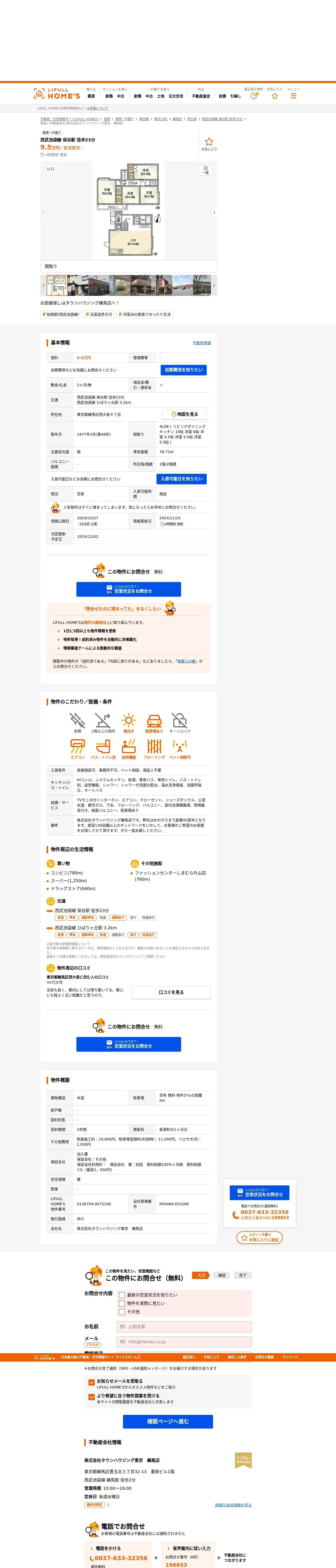
Task: Click 新賃料の1ヶ月分
Action: (x=173, y=1129)
